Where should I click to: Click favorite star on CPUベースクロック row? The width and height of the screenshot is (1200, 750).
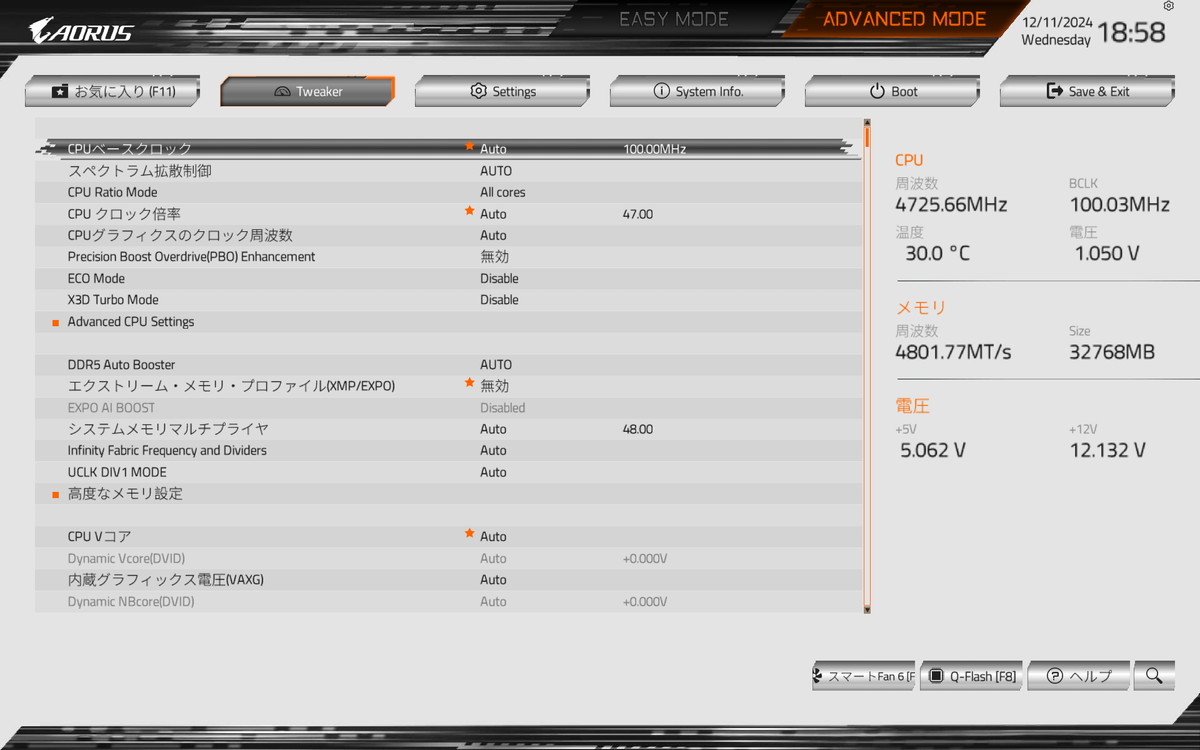(x=469, y=147)
